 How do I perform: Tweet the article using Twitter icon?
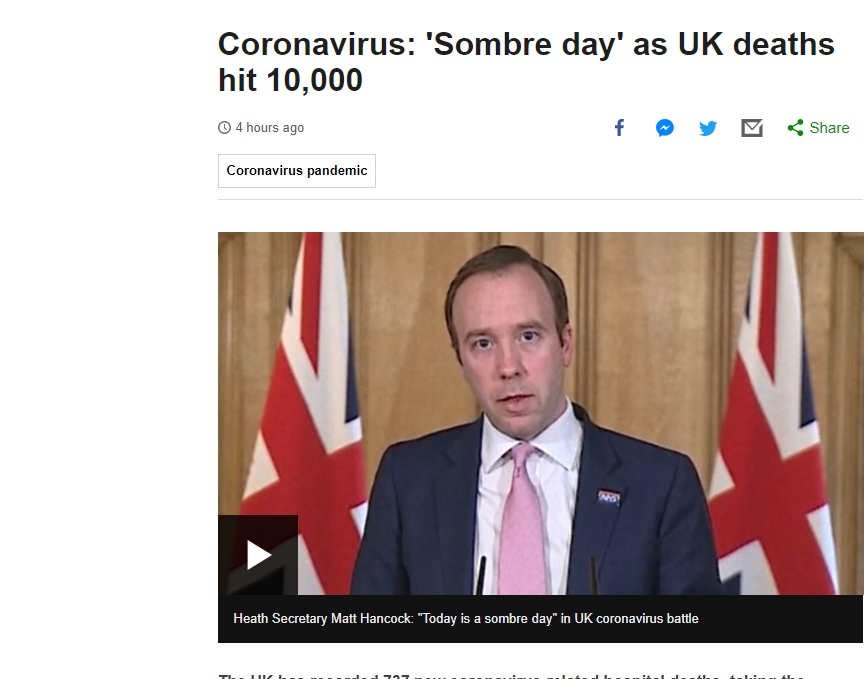(x=708, y=128)
